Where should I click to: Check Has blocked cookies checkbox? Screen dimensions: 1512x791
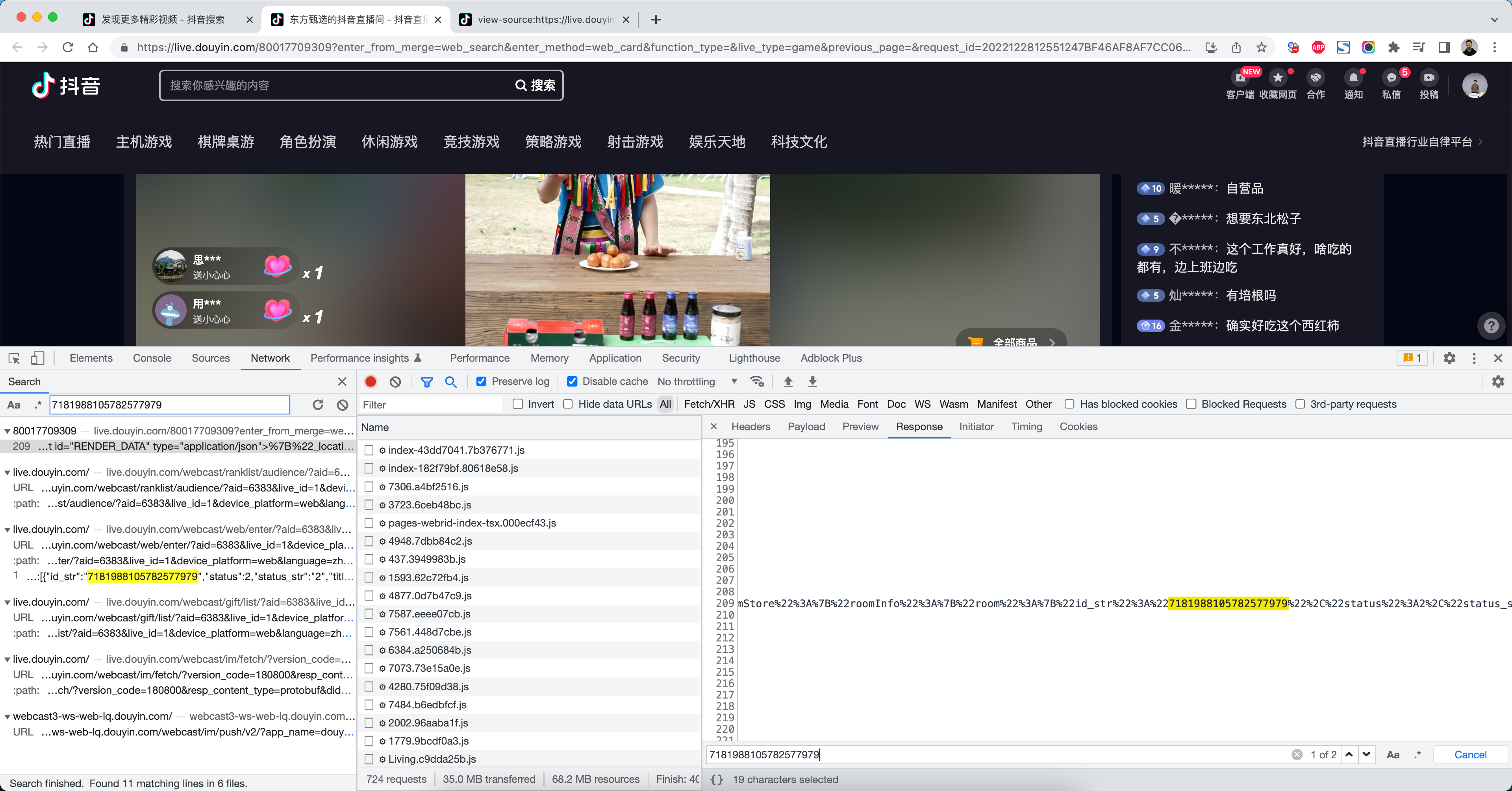(x=1069, y=404)
